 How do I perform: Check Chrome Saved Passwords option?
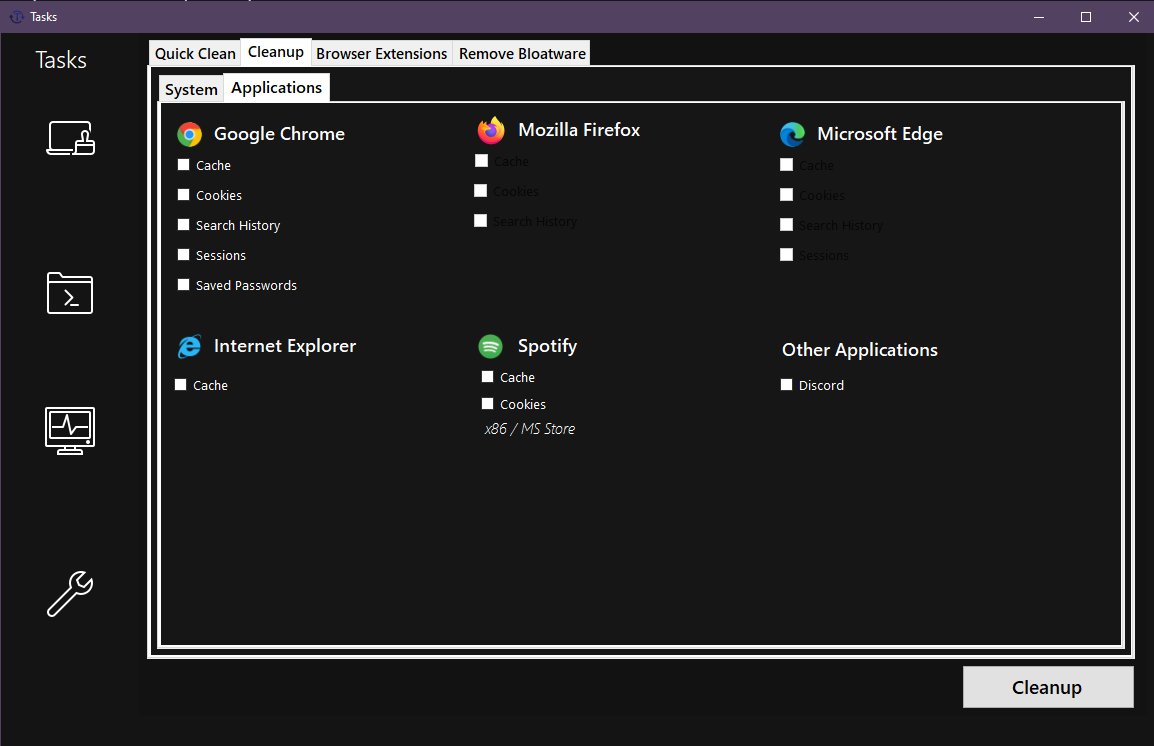pos(183,285)
